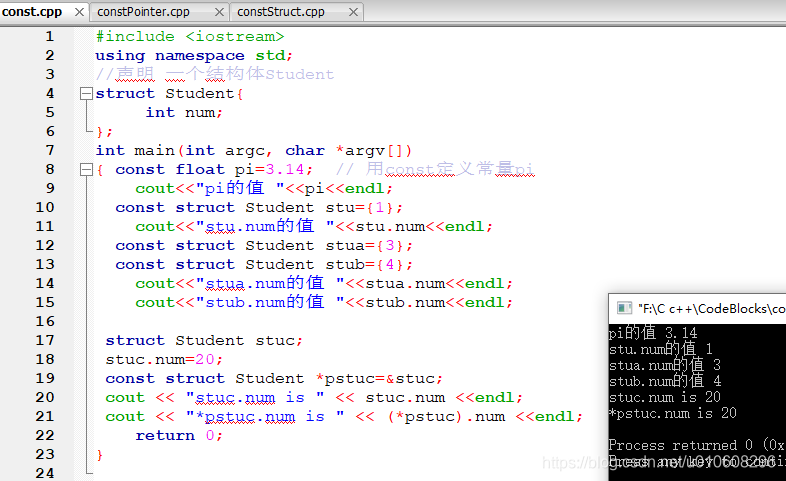The image size is (786, 481).
Task: Click the 'int num;' member declaration
Action: click(x=184, y=112)
